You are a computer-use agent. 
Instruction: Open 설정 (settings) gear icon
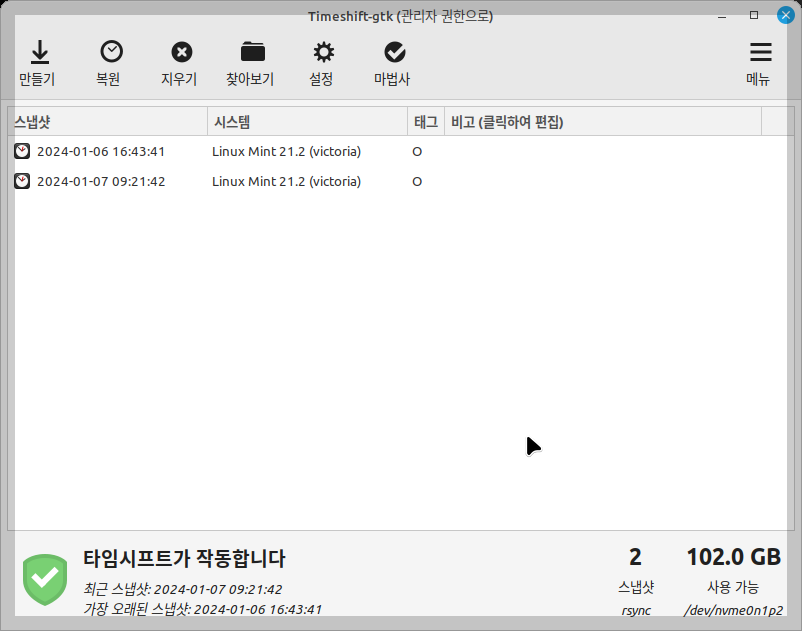(x=324, y=52)
